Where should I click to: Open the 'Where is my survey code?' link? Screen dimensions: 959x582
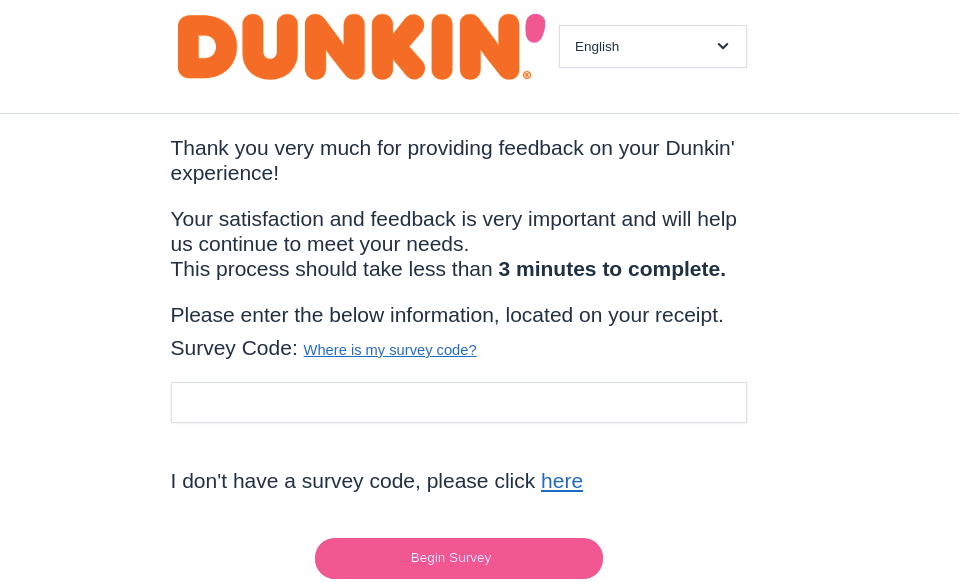click(389, 350)
